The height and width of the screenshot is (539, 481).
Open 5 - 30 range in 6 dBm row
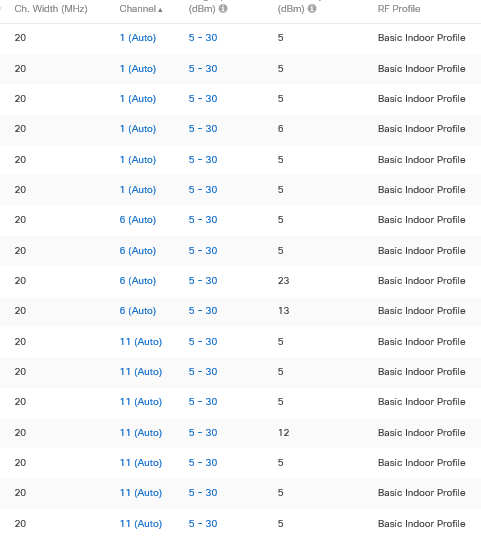[x=203, y=129]
